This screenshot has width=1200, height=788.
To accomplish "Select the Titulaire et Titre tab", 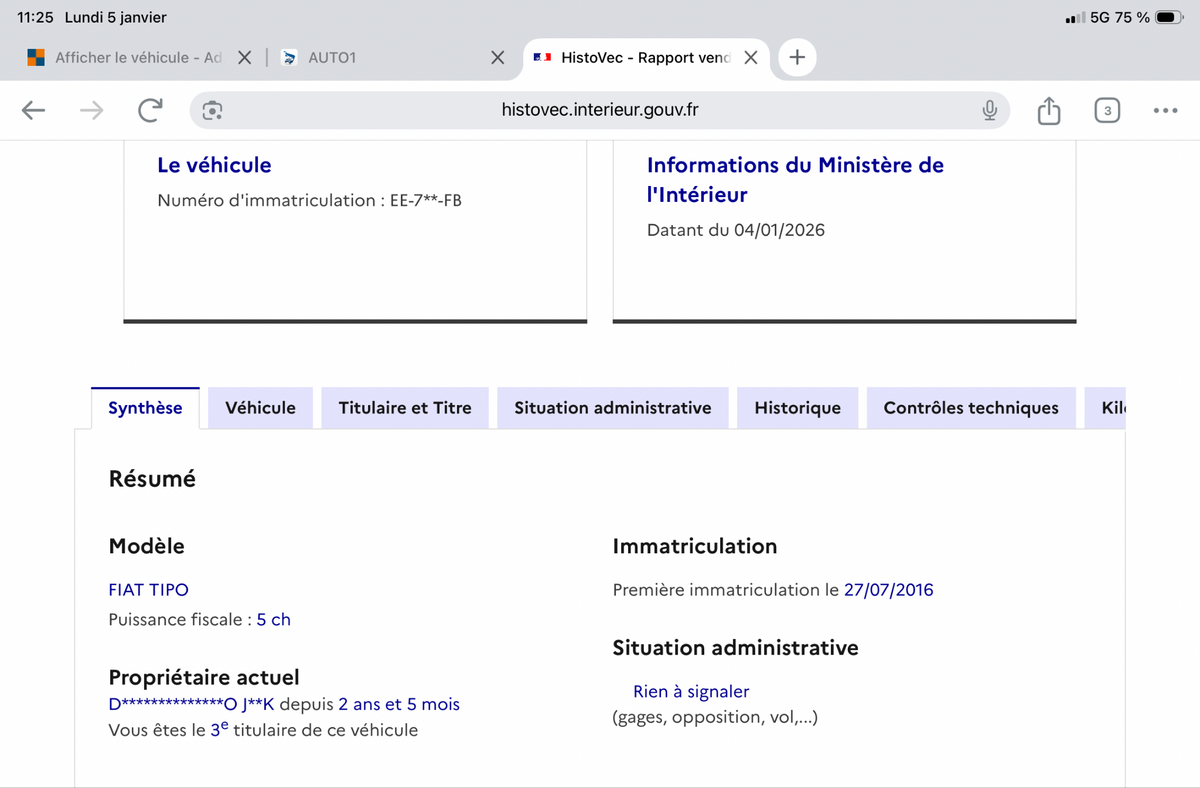I will (405, 408).
